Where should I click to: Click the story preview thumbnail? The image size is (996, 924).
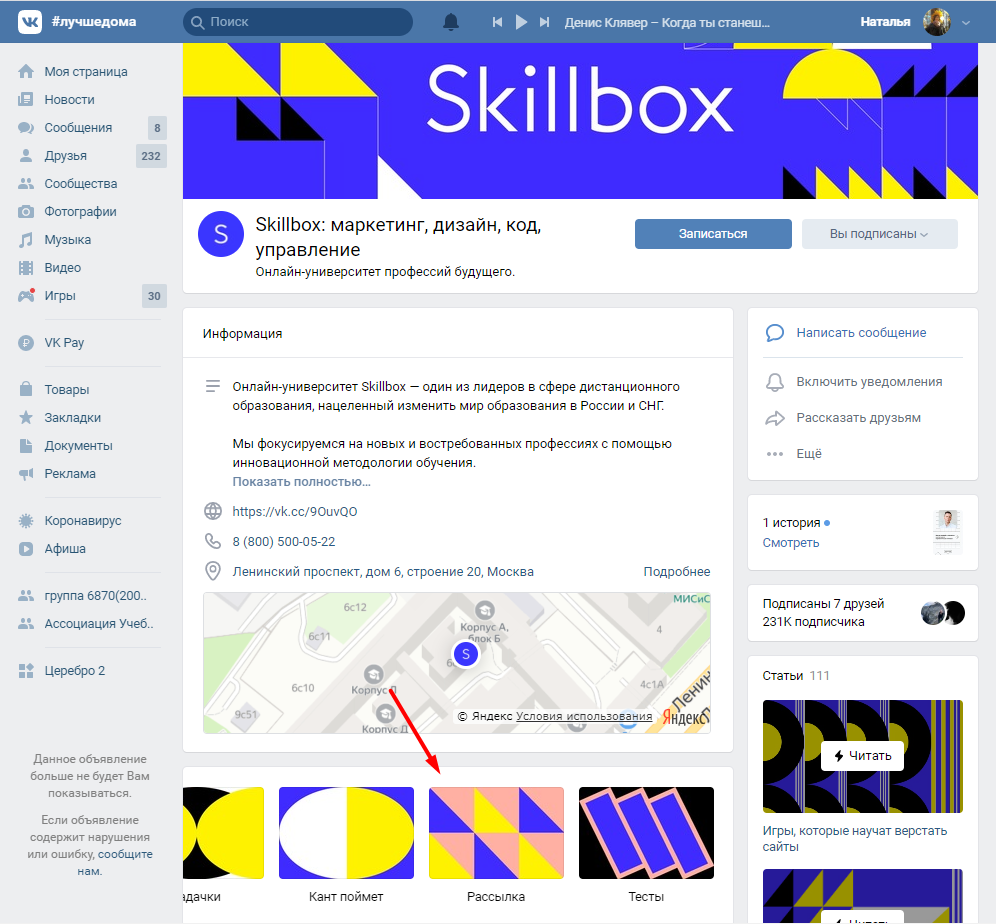[947, 533]
